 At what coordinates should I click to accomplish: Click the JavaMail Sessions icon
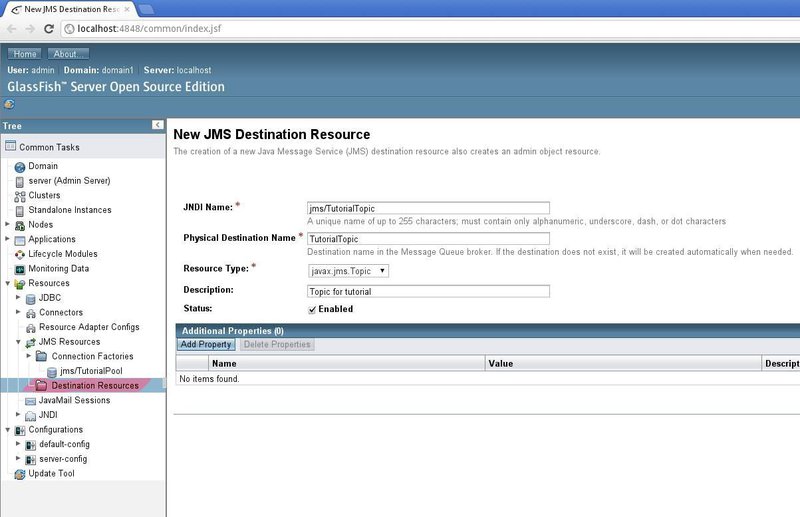pyautogui.click(x=31, y=401)
